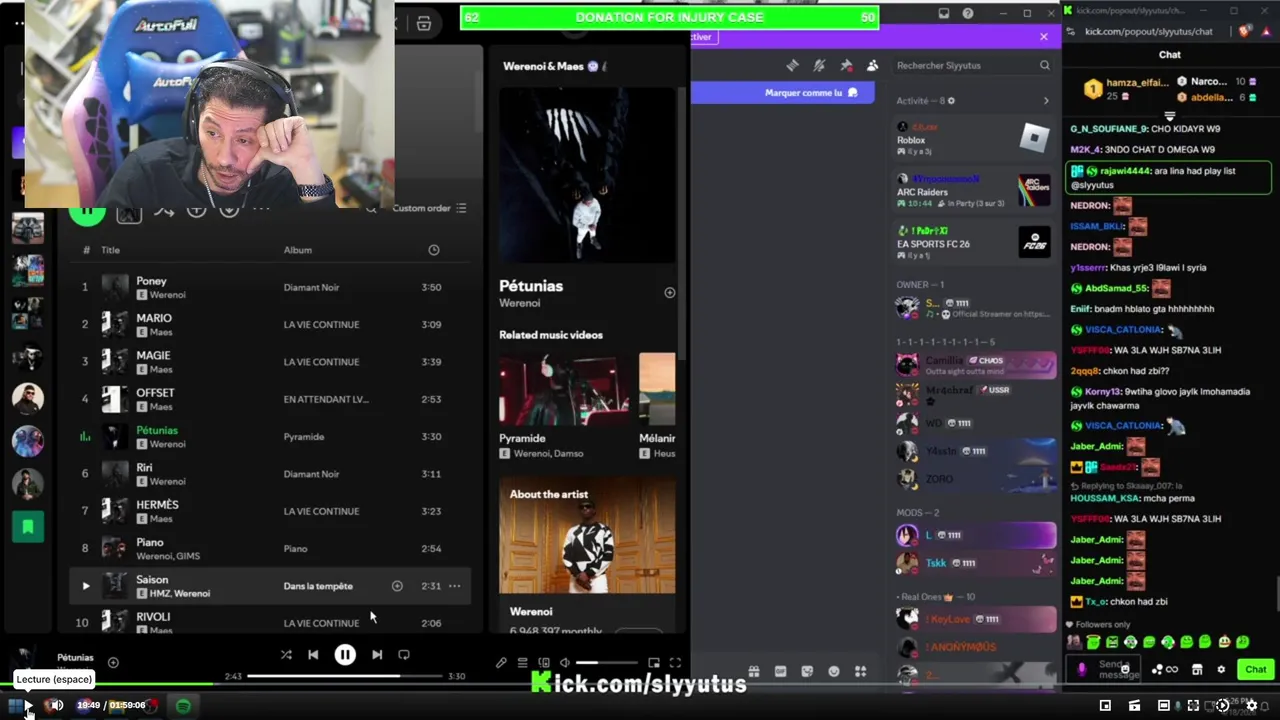Adjust the Spotify volume slider
The width and height of the screenshot is (1280, 720).
click(x=607, y=662)
